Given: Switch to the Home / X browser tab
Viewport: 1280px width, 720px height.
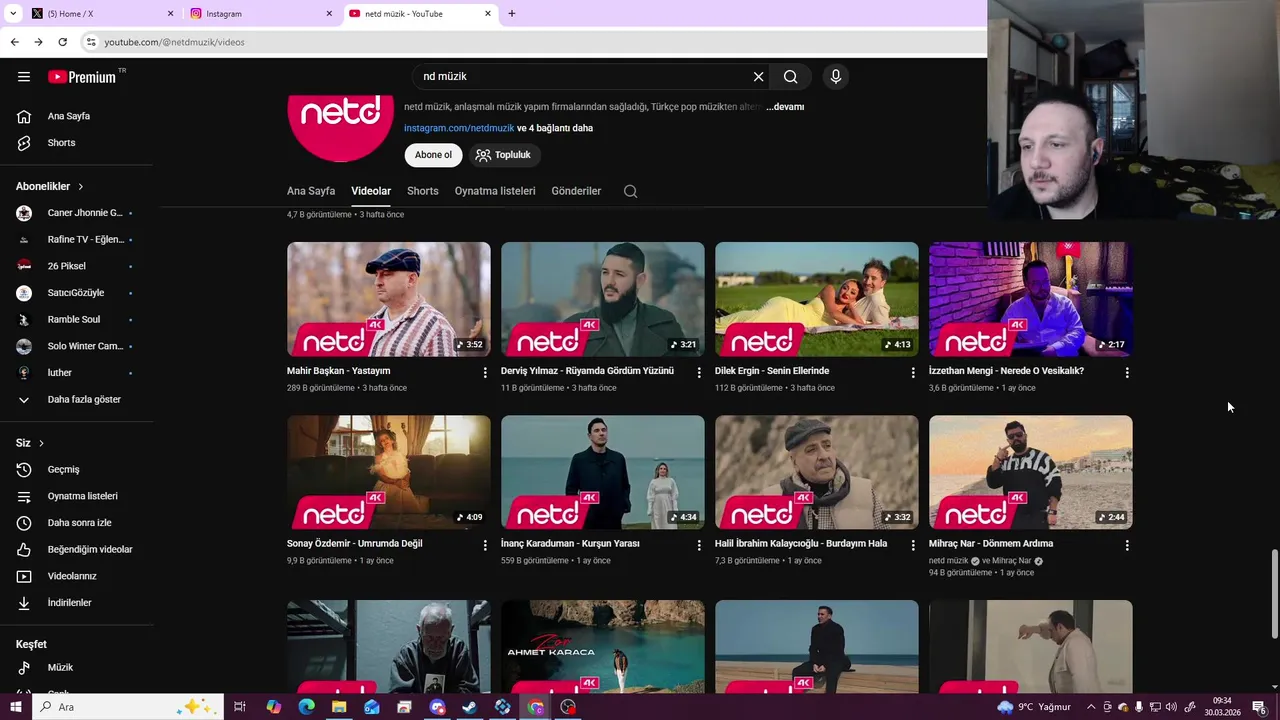Looking at the screenshot, I should click(101, 14).
